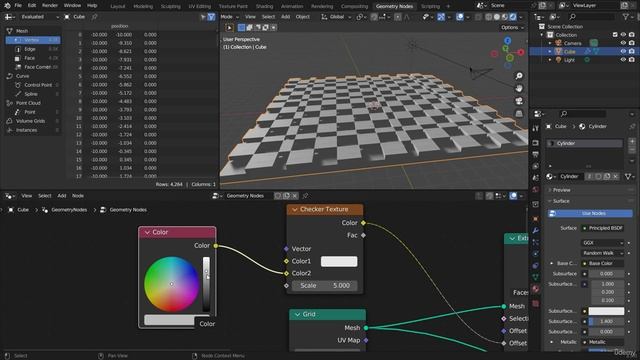The height and width of the screenshot is (360, 640).
Task: Exclude Collection from view layer checkbox
Action: (615, 35)
